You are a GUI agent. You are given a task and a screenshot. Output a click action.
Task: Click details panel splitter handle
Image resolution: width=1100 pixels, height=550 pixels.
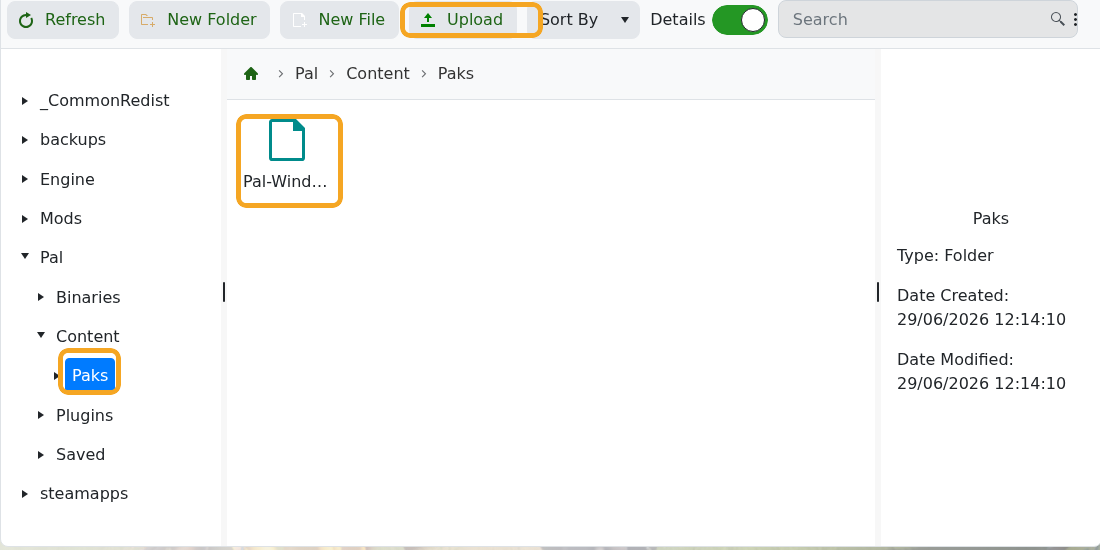pyautogui.click(x=878, y=292)
